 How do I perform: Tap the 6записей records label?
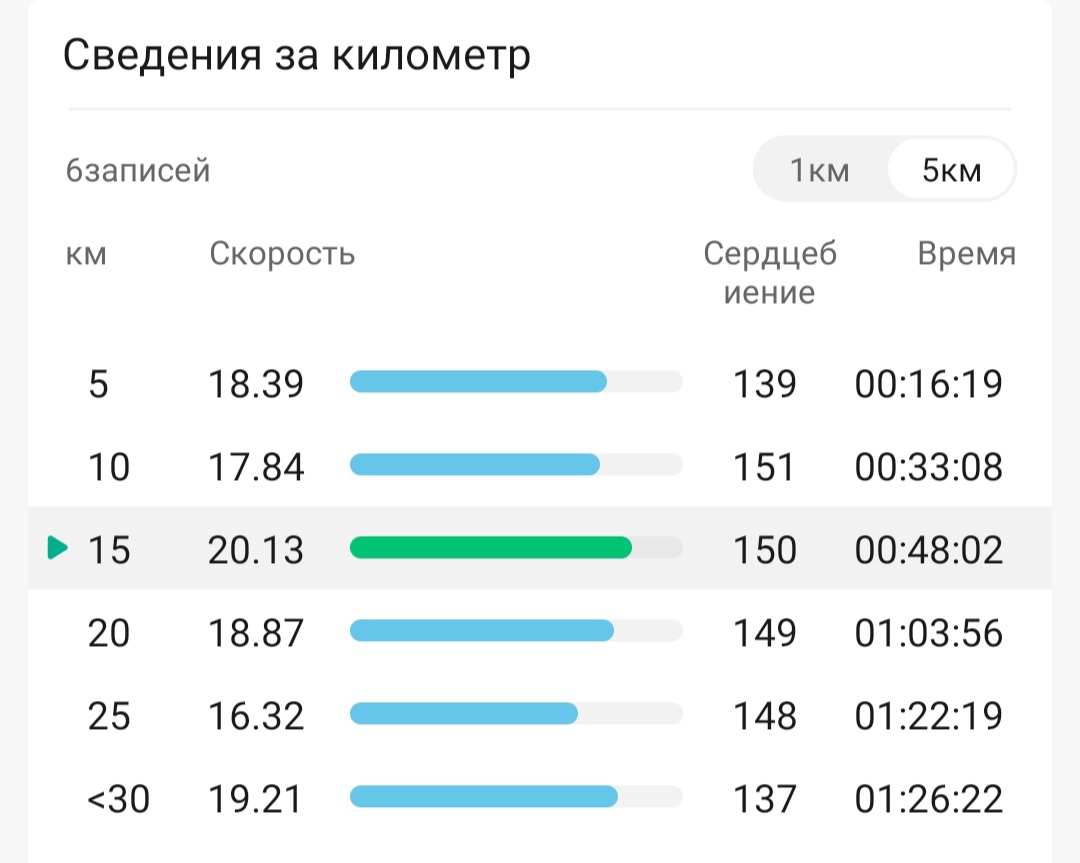(138, 170)
